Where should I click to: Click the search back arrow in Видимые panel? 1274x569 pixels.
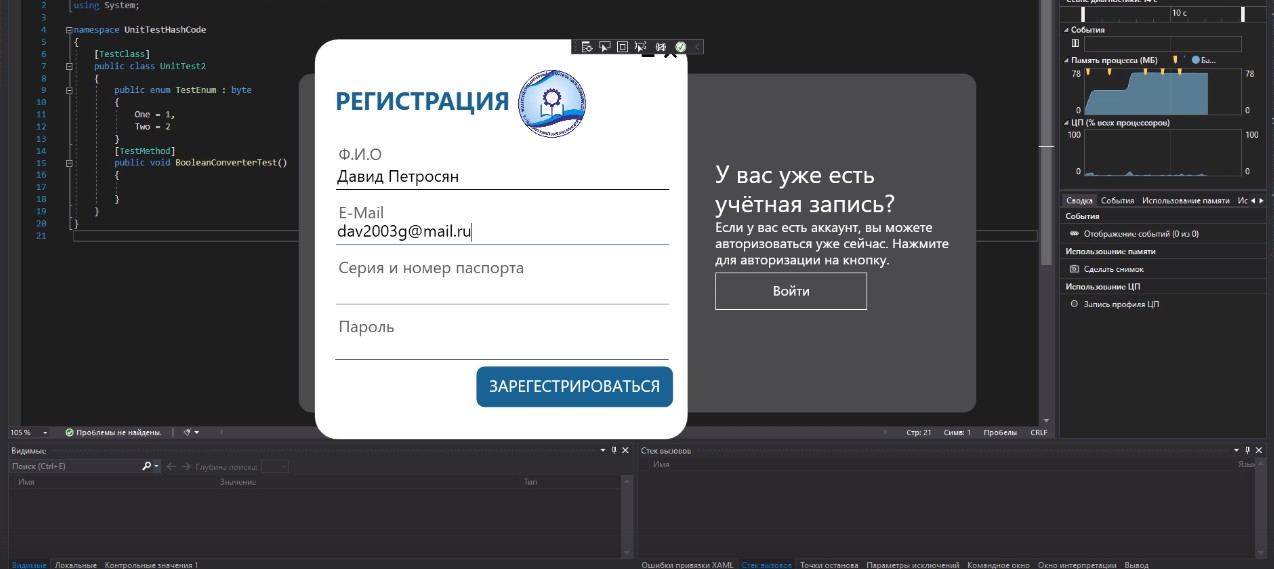171,466
